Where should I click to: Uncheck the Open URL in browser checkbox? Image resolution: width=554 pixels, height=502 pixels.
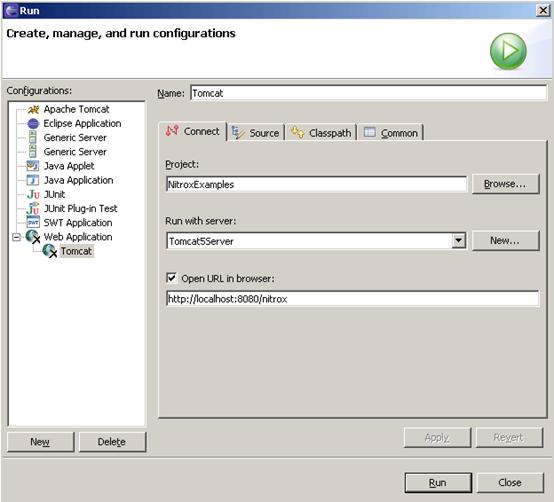[x=172, y=278]
